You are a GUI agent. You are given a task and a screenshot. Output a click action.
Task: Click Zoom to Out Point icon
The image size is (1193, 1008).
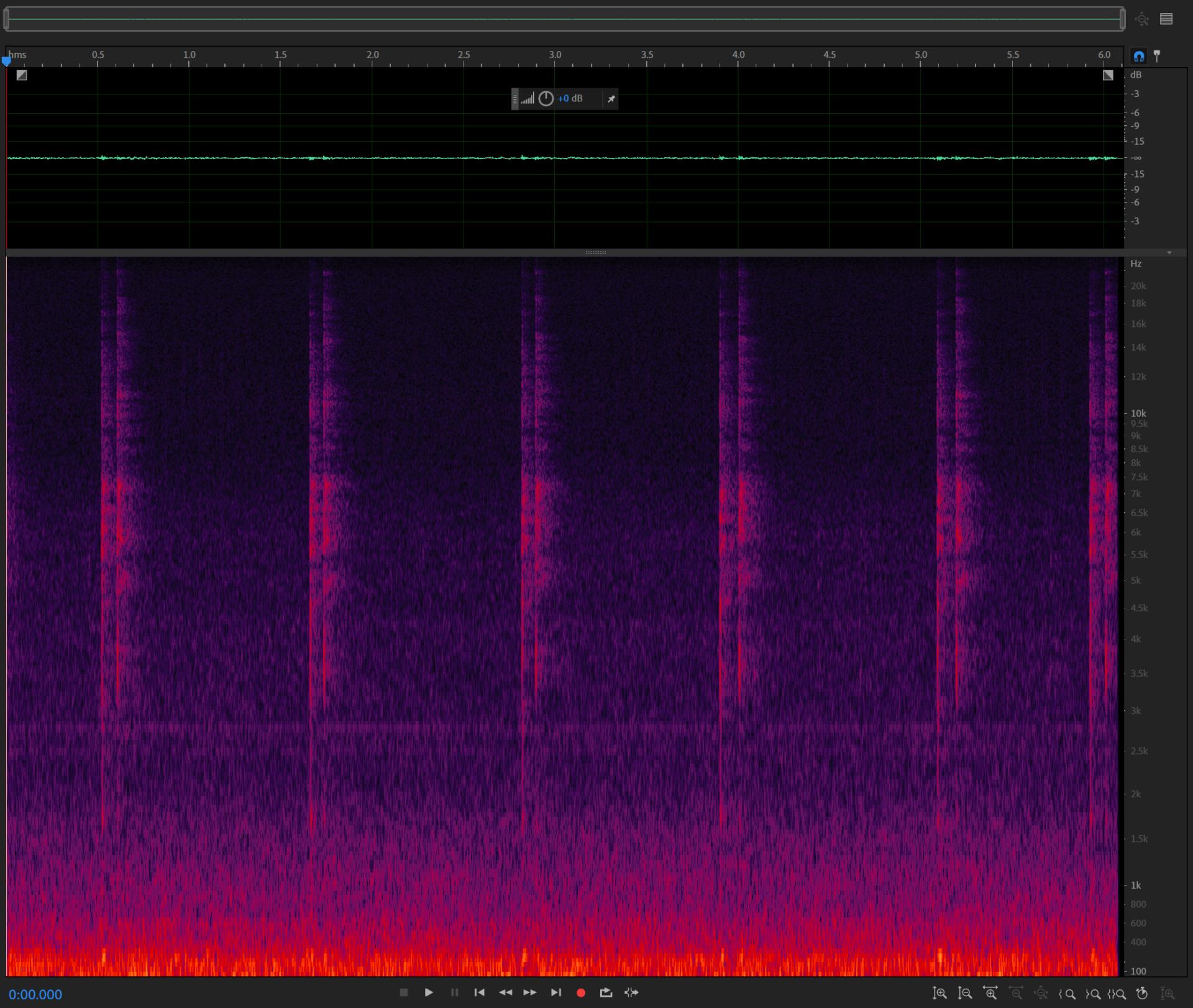[1092, 994]
